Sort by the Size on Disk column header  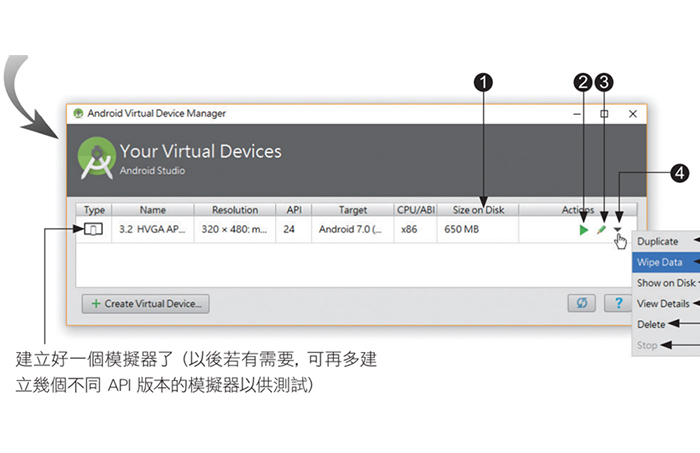(478, 210)
